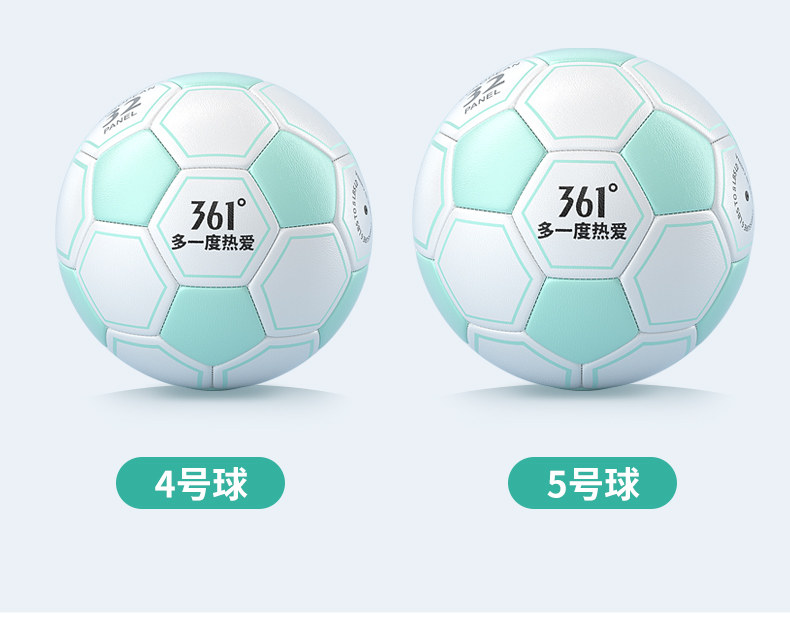
Task: Click the 多一度热爱 slogan on the left ball
Action: (213, 242)
